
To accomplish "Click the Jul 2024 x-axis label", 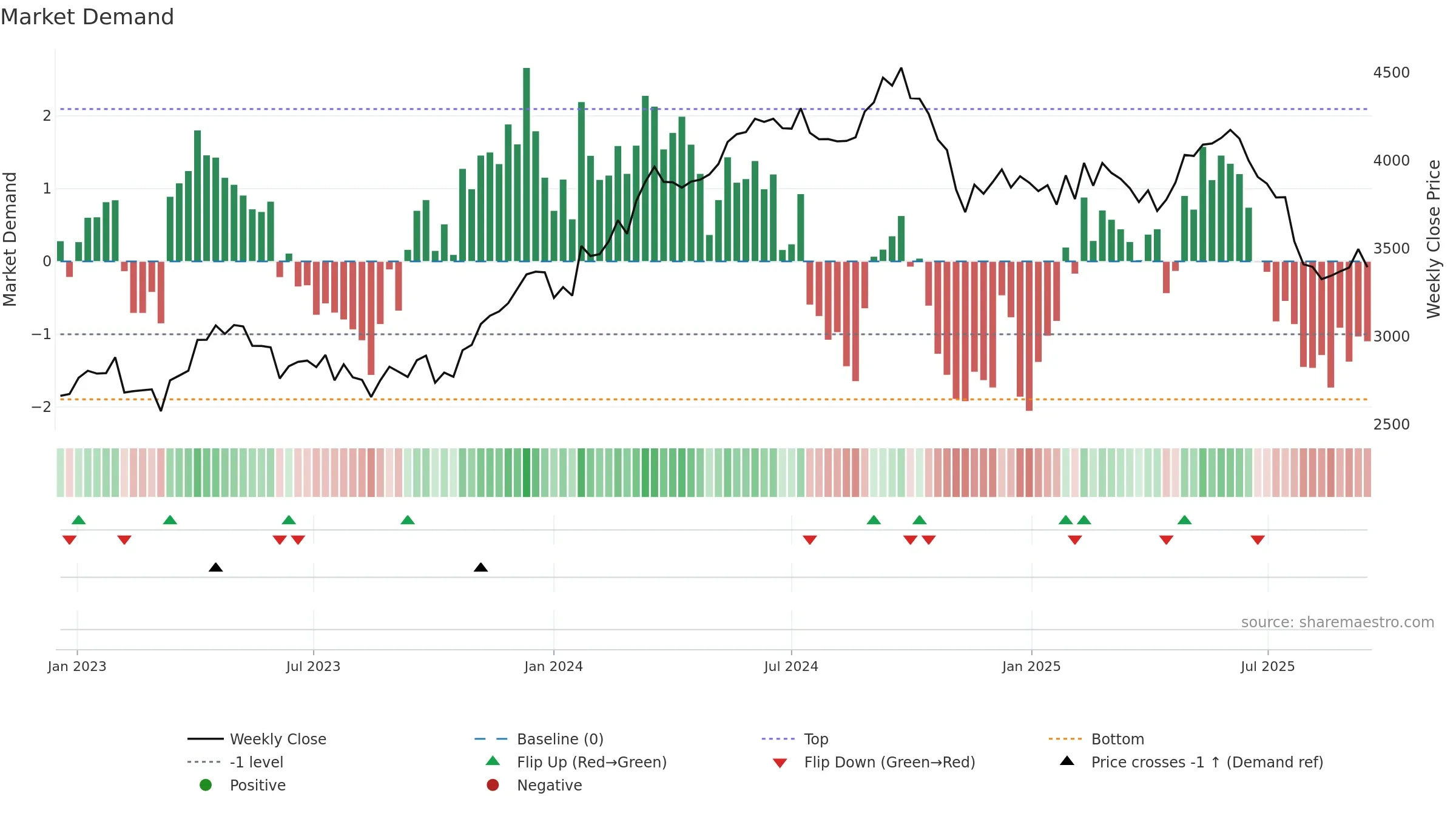I will (791, 667).
